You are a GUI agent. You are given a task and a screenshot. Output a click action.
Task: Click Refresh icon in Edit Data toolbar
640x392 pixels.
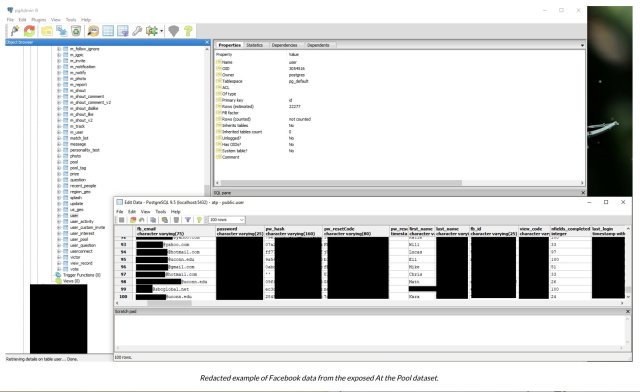133,220
